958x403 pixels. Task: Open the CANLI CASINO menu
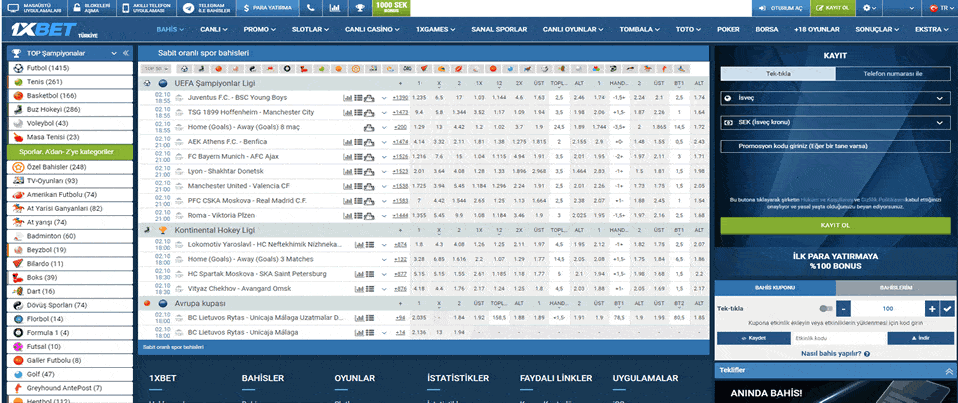tap(374, 29)
